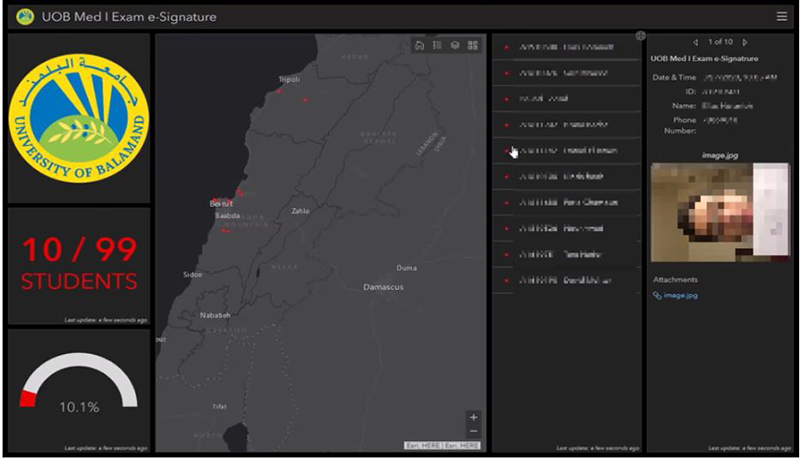Open the hamburger menu in the header
Image resolution: width=800 pixels, height=460 pixels.
pos(781,16)
